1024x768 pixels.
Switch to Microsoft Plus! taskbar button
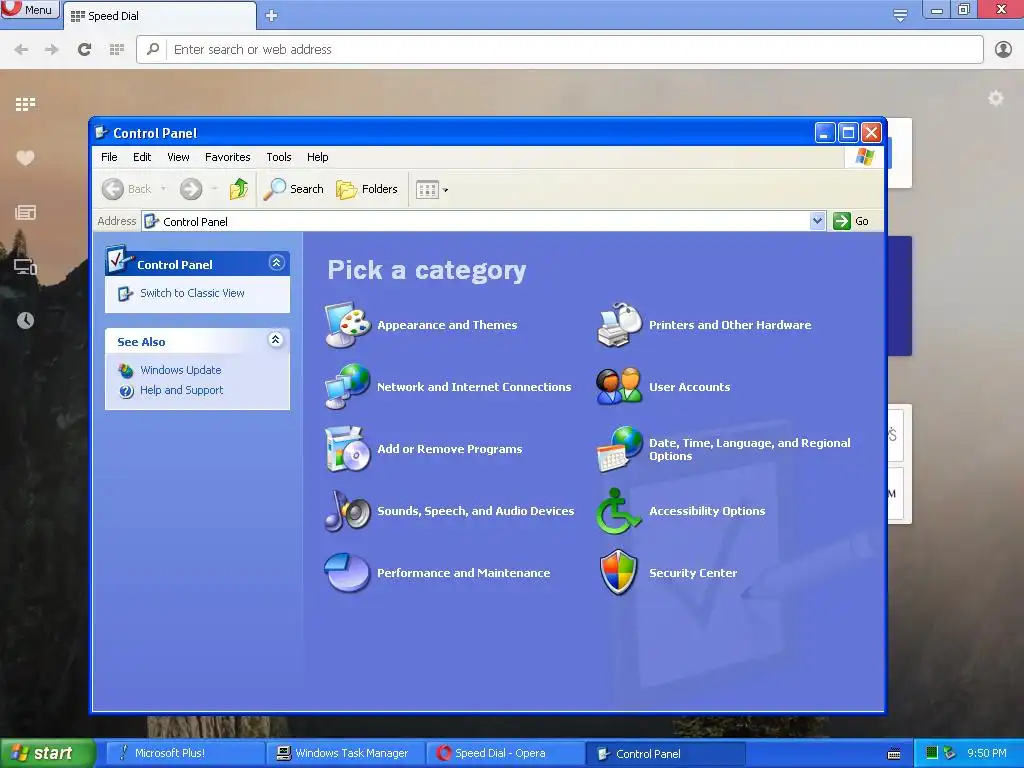click(184, 753)
